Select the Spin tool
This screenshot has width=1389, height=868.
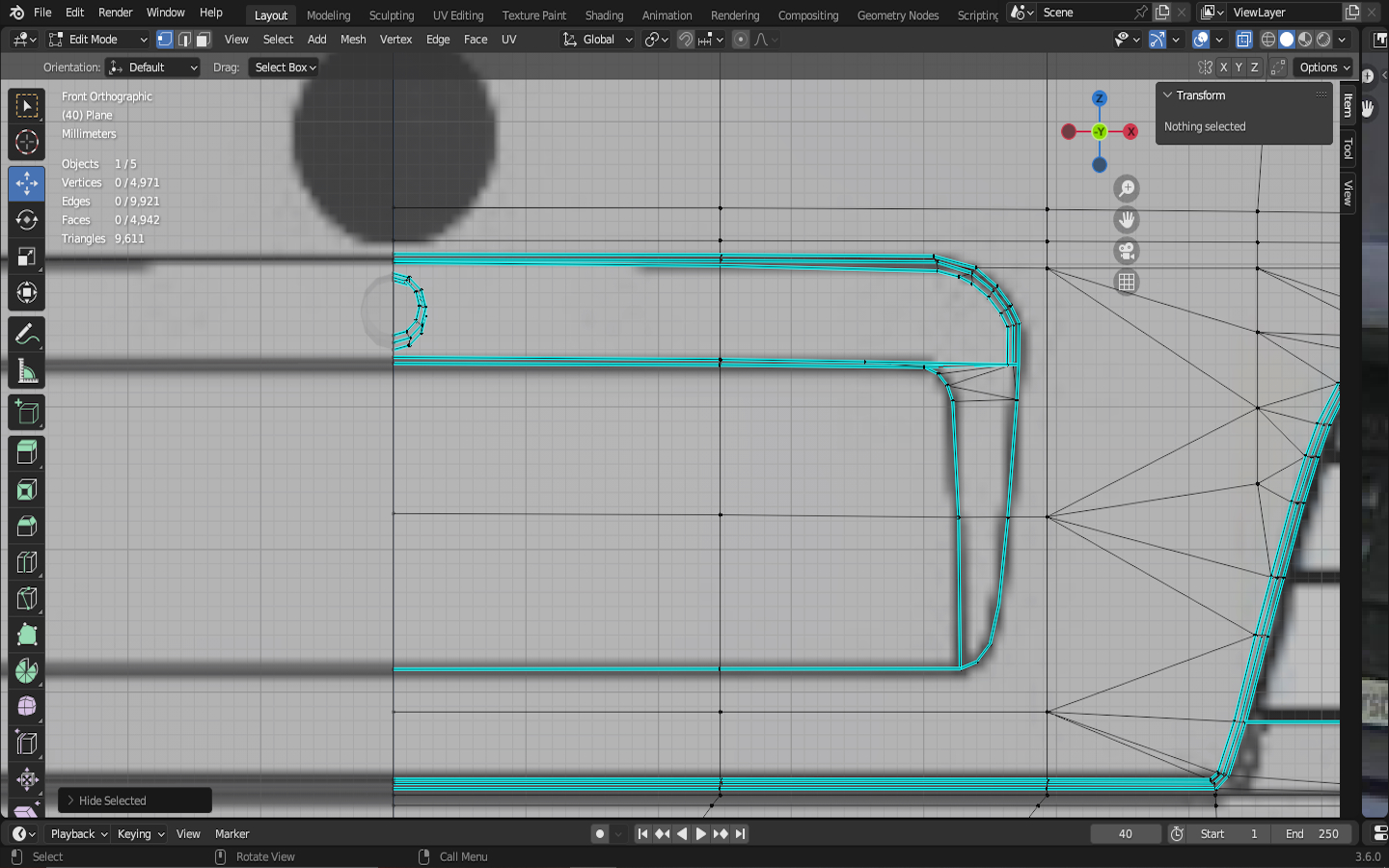click(x=27, y=671)
